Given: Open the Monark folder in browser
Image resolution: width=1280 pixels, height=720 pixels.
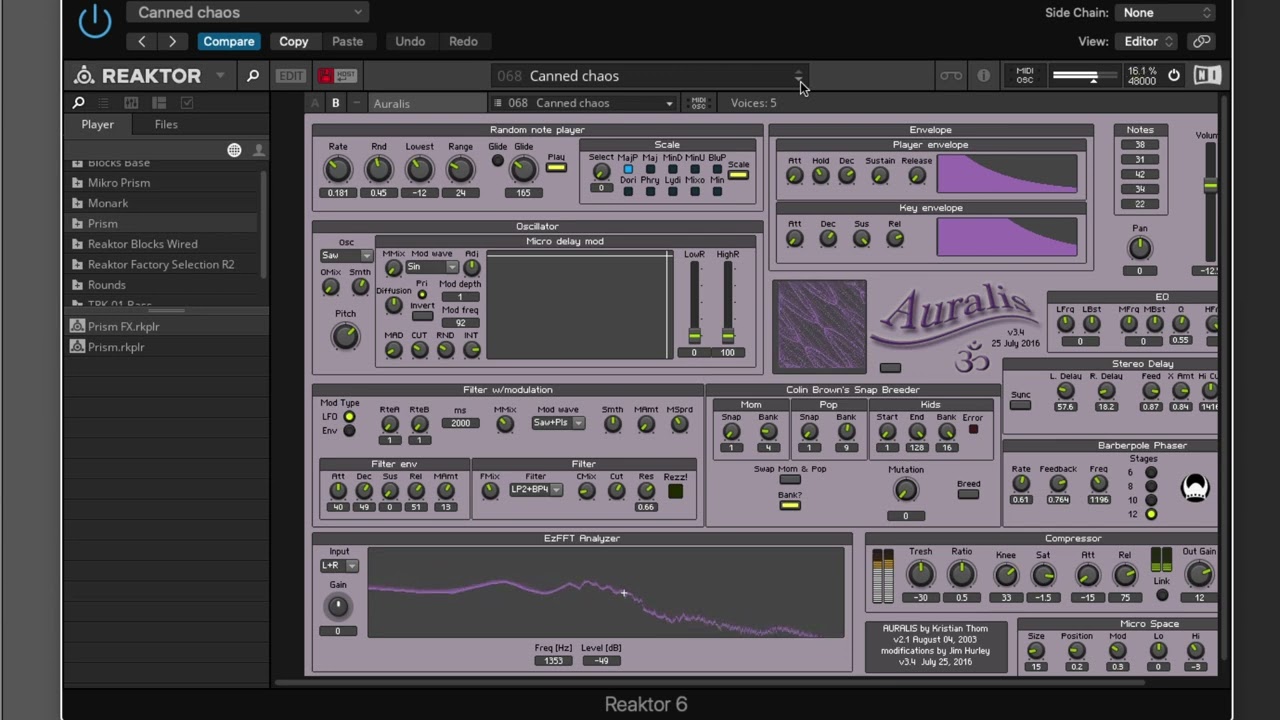Looking at the screenshot, I should click(x=161, y=203).
